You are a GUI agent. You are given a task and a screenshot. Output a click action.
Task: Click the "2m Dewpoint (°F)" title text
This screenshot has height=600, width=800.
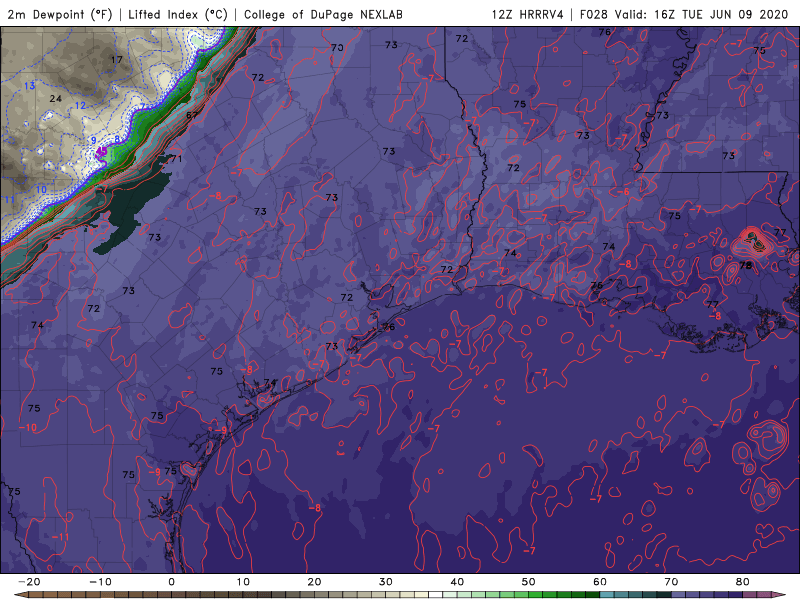click(60, 14)
